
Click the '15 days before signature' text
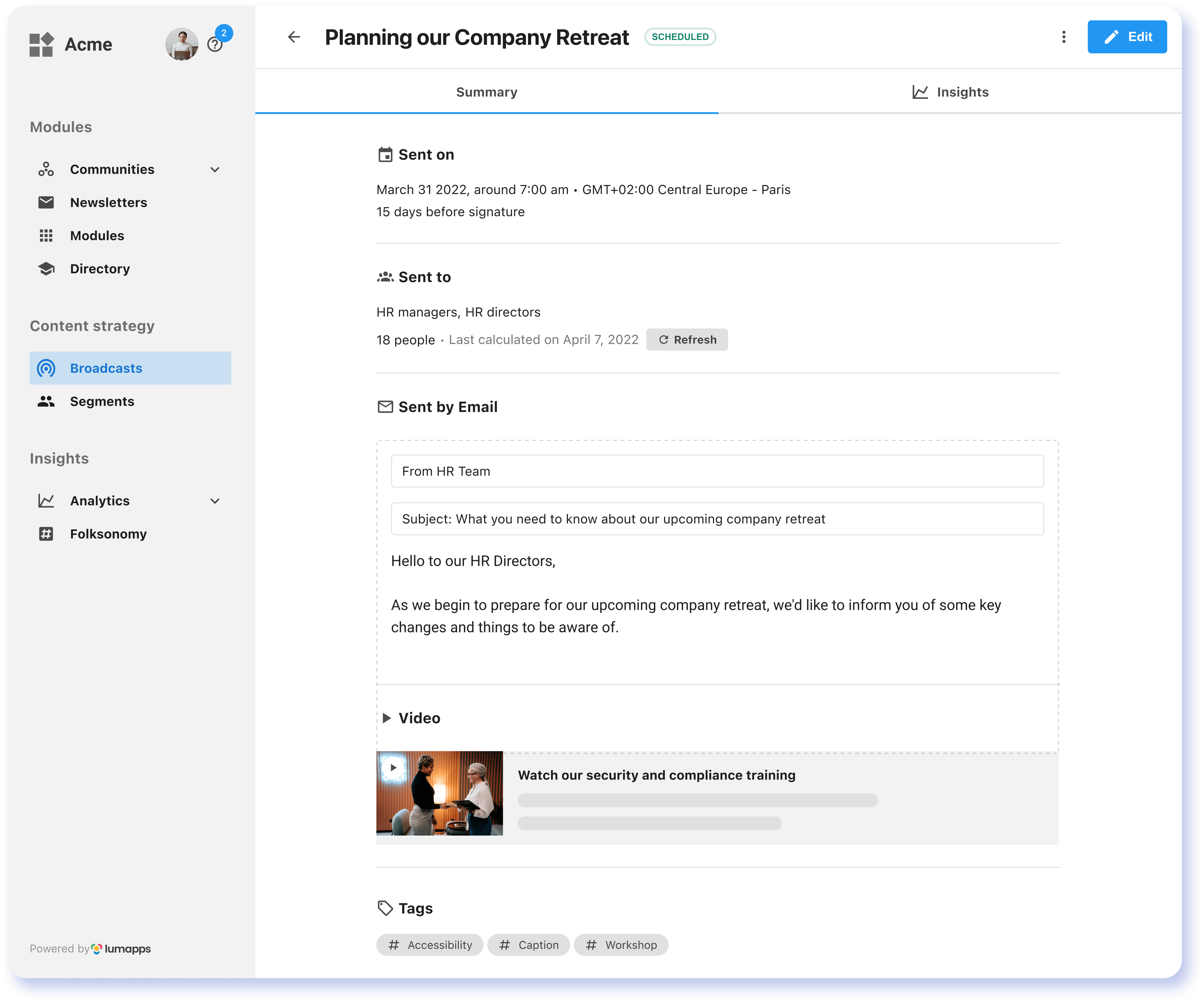coord(451,212)
